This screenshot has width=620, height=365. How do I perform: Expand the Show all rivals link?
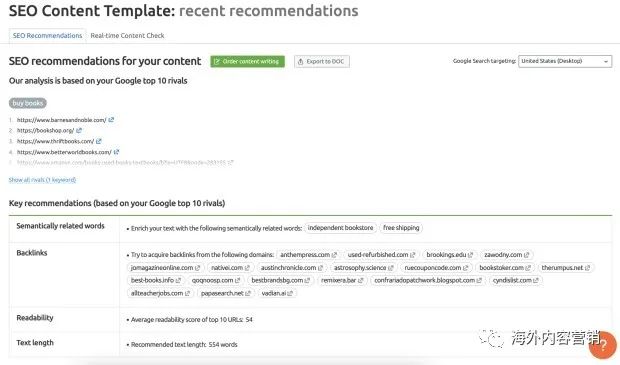click(x=42, y=180)
